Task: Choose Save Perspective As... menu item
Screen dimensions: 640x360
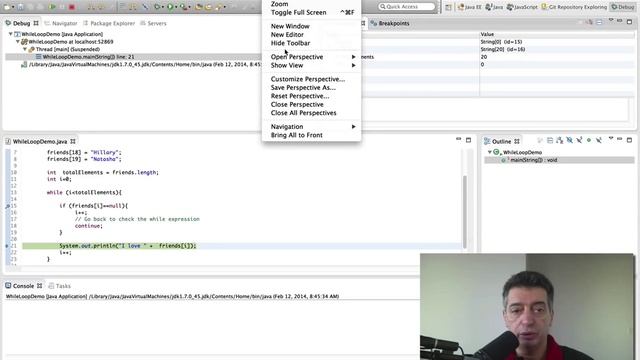Action: tap(311, 88)
